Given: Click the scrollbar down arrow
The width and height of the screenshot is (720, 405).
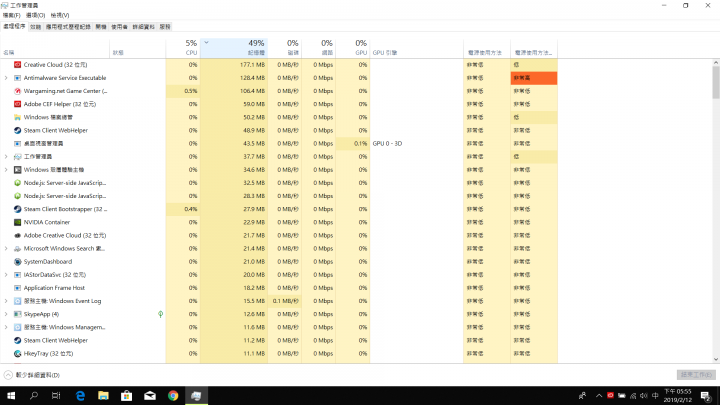Looking at the screenshot, I should pyautogui.click(x=716, y=360).
